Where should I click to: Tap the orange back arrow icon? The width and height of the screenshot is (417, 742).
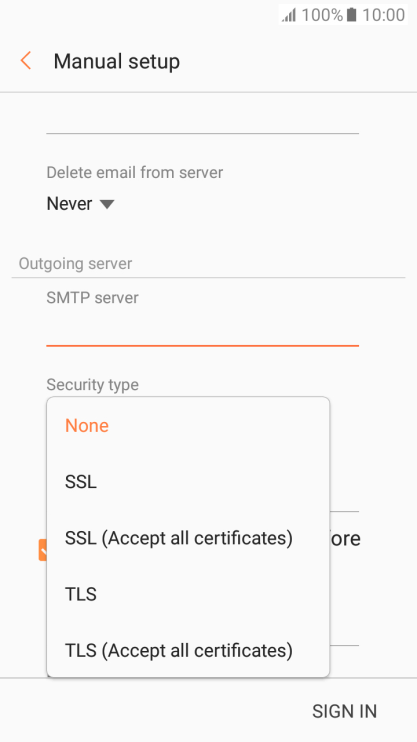(x=26, y=61)
